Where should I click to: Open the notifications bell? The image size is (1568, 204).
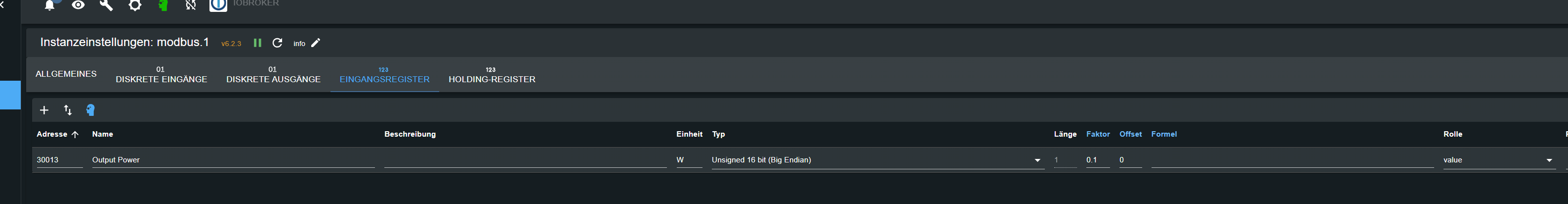coord(50,5)
